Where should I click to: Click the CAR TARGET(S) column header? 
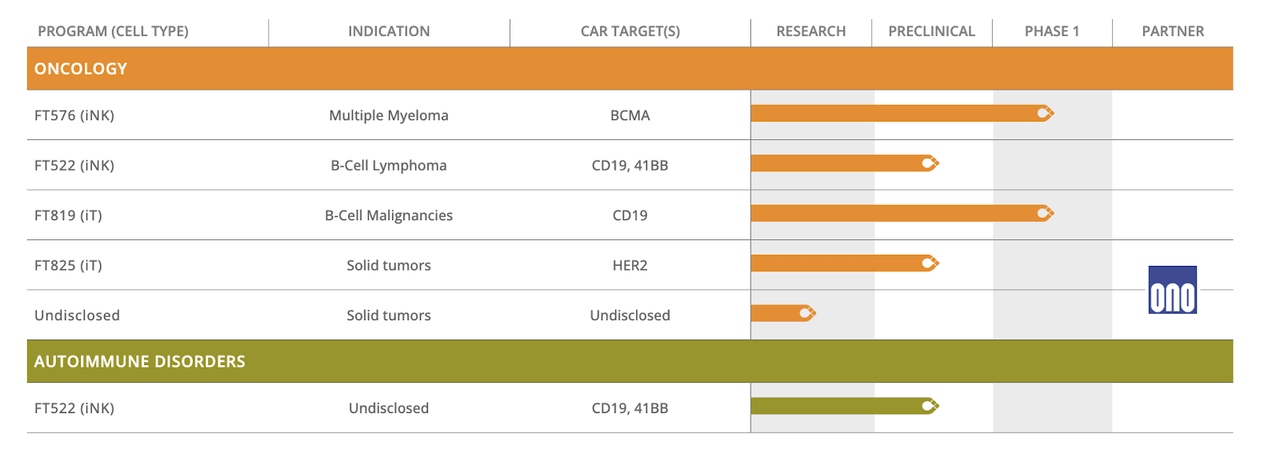630,31
